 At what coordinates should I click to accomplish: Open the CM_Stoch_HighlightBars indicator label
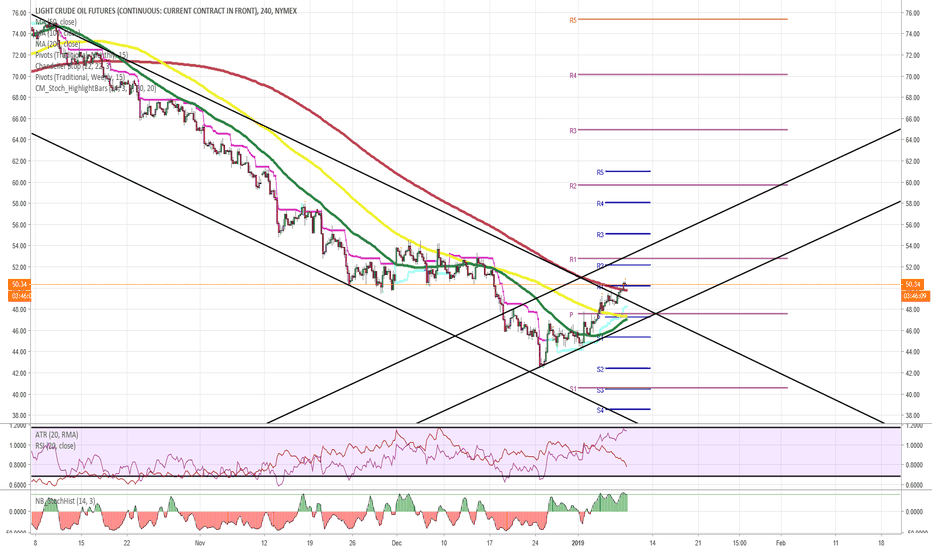click(x=96, y=89)
